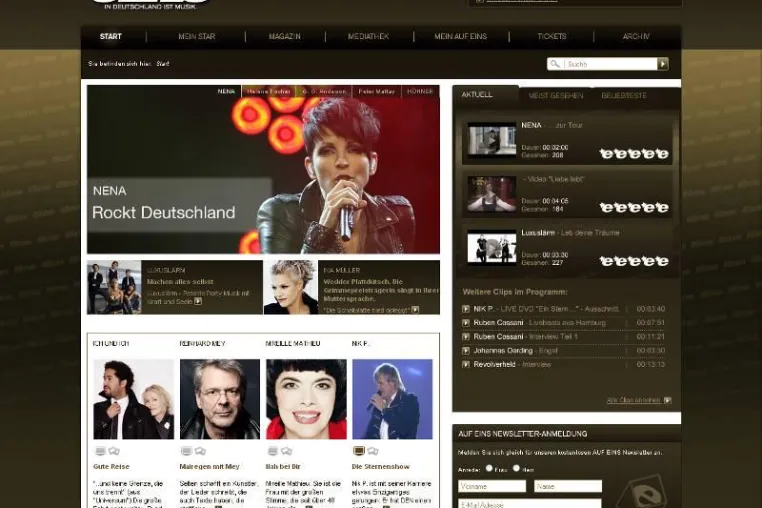This screenshot has height=508, width=762.
Task: Go to the ARCHIV section
Action: point(636,36)
